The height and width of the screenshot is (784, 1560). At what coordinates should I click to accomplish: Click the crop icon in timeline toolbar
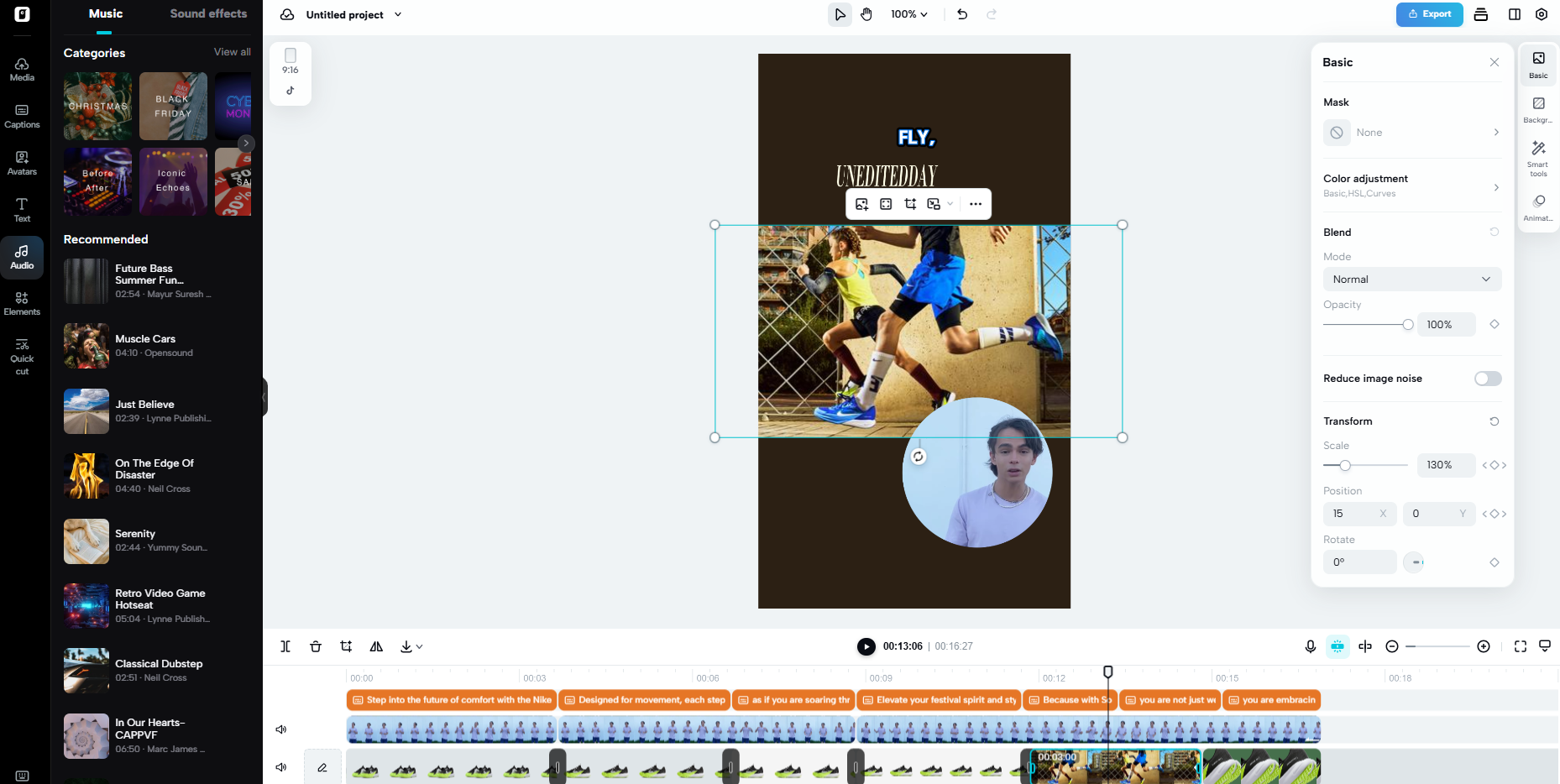(x=346, y=646)
